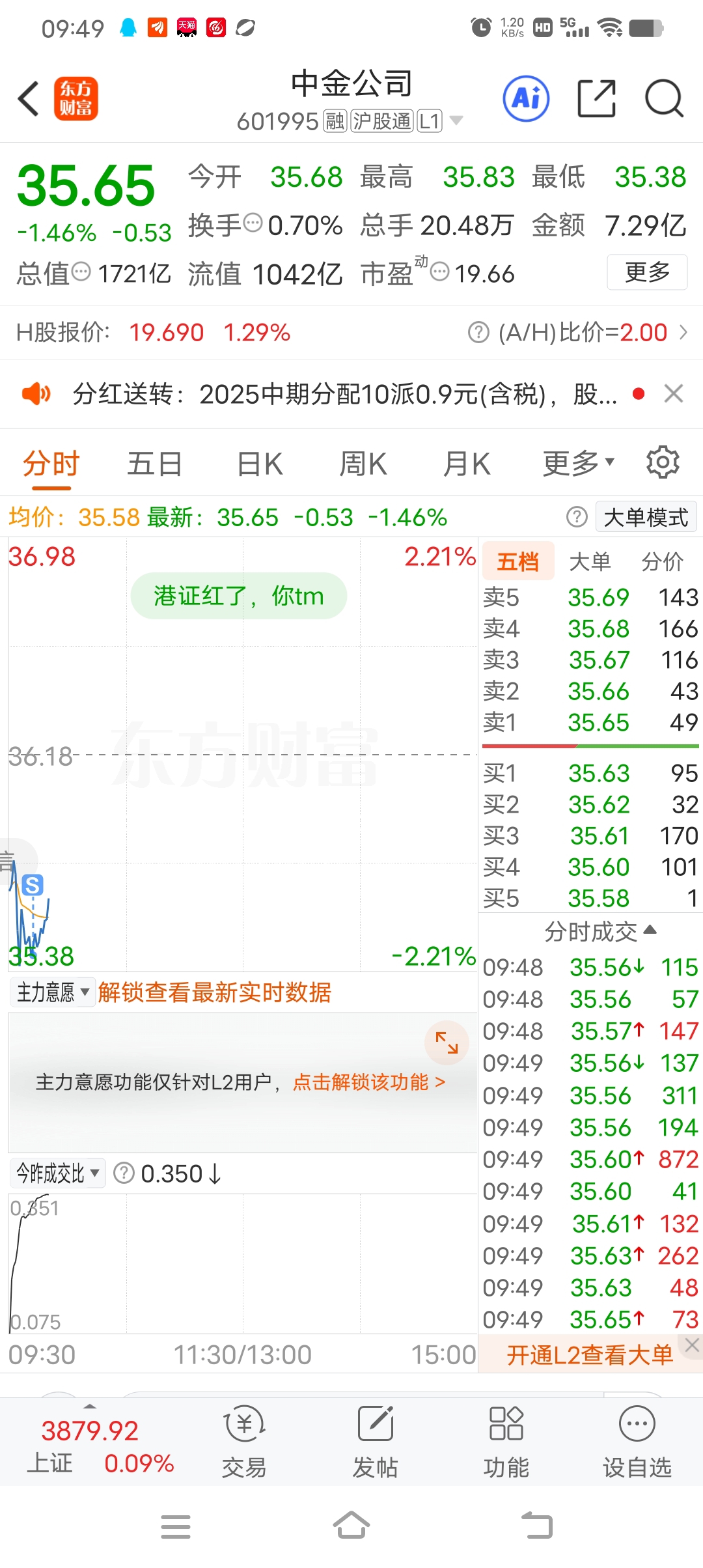Open the 分红送转 announcement text

(345, 393)
